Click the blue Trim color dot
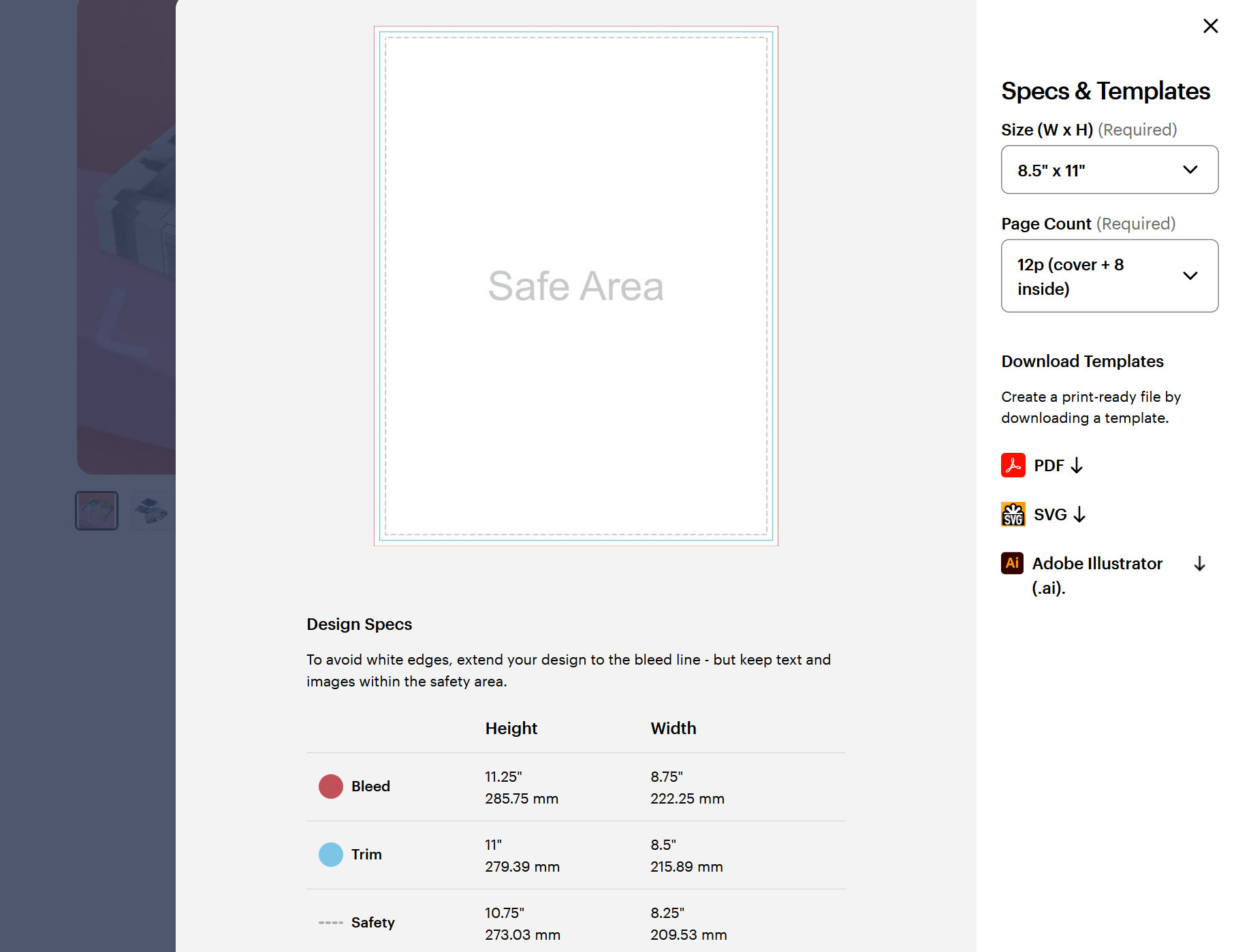This screenshot has height=952, width=1236. [331, 855]
